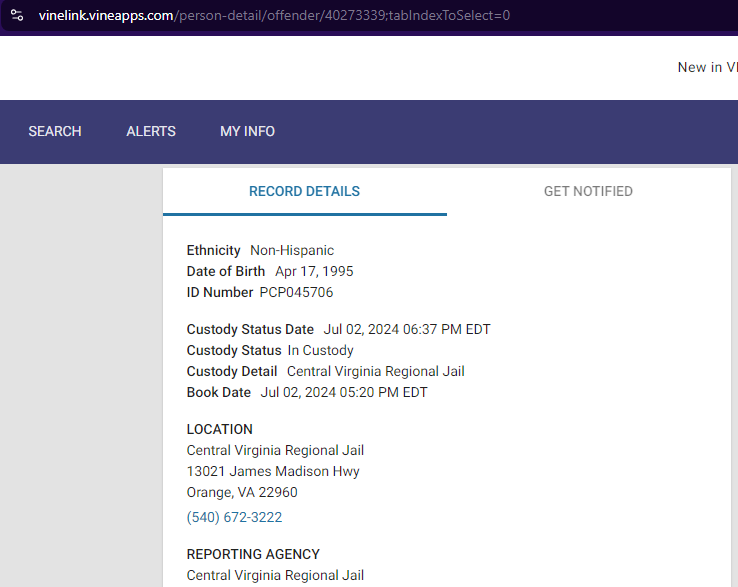Click the jail name under REPORTING AGENCY
738x587 pixels.
[275, 575]
